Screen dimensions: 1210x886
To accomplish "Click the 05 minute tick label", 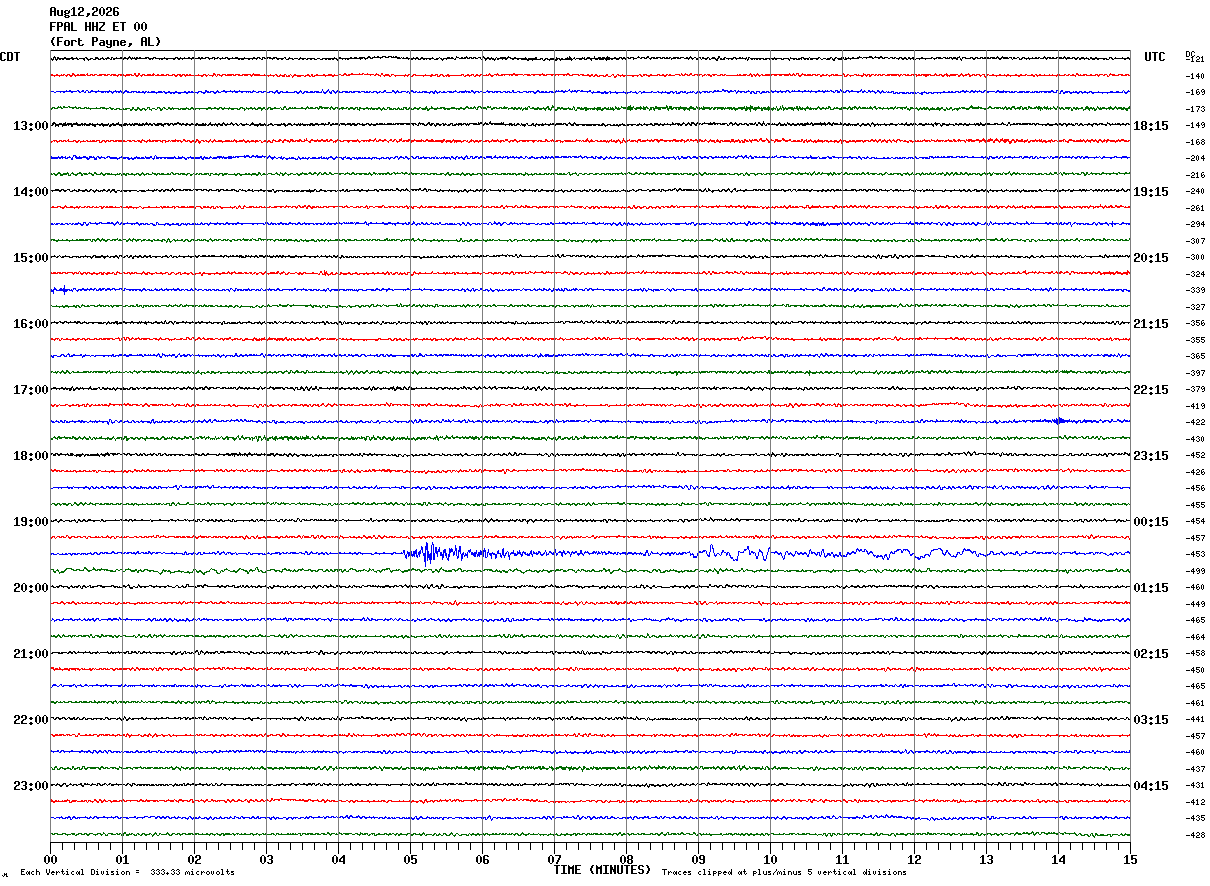I will click(x=410, y=860).
